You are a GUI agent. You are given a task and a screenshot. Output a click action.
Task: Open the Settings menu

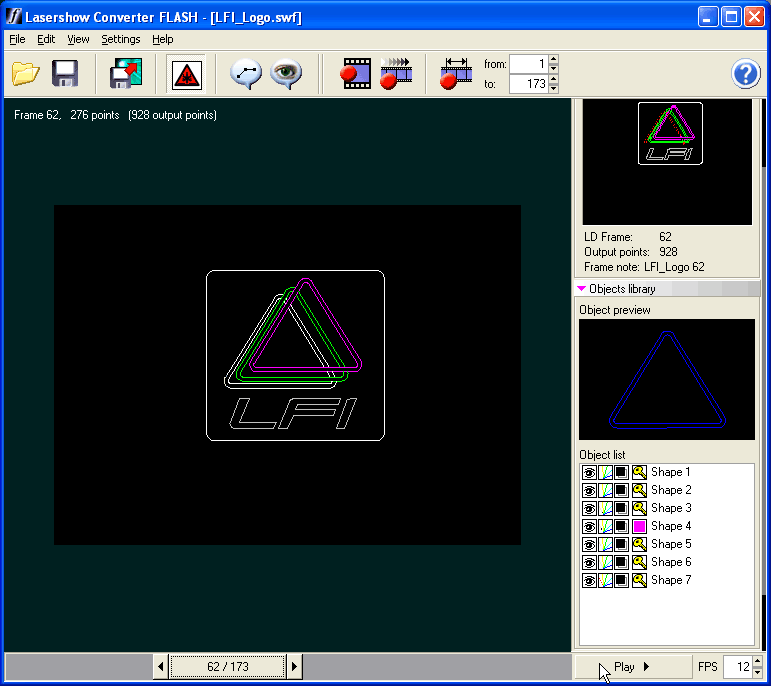[x=120, y=39]
